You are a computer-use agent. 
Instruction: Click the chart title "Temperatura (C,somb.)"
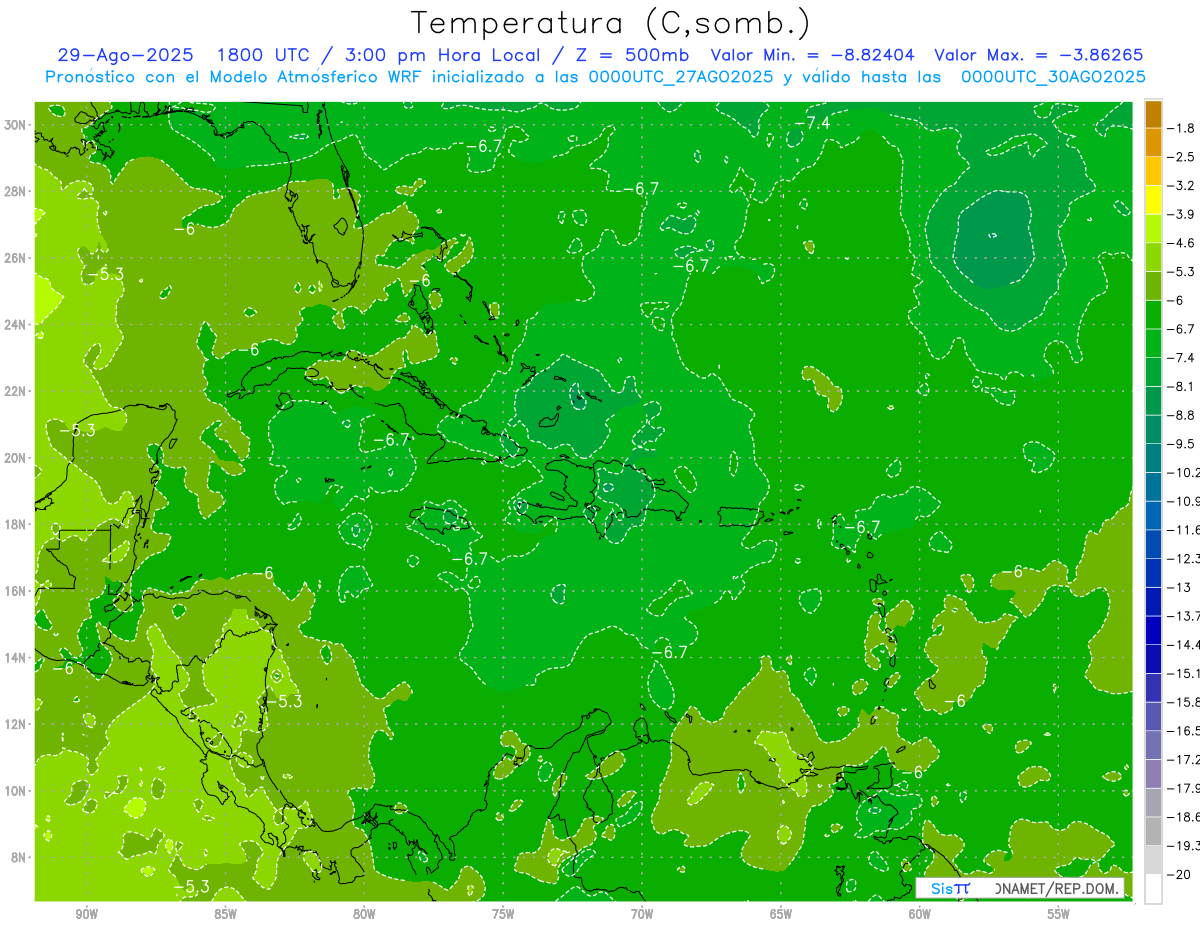tap(610, 23)
